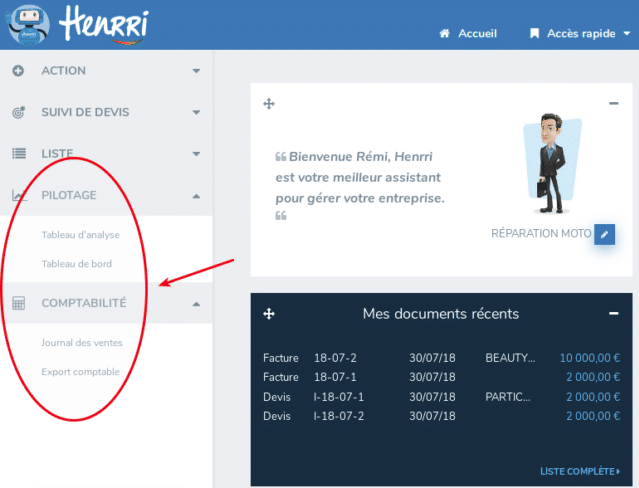Open the SUIVI DE DEVIS menu

tap(85, 112)
